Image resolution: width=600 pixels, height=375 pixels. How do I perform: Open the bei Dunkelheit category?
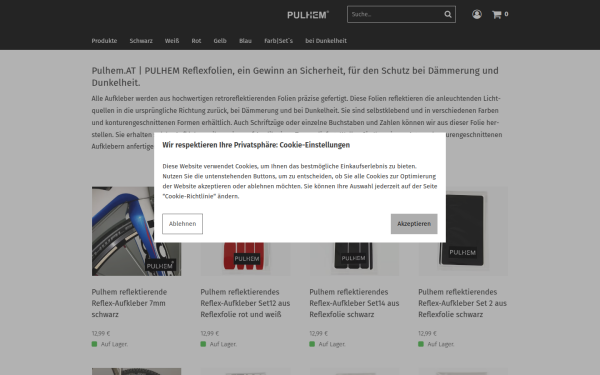coord(326,41)
